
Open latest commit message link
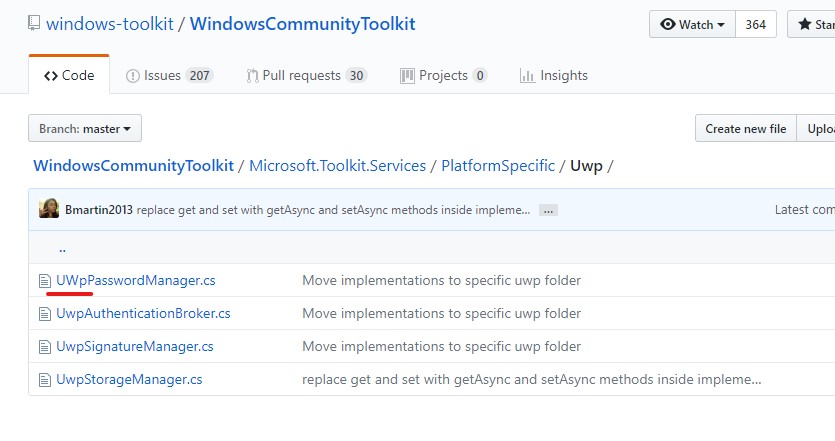(x=333, y=210)
